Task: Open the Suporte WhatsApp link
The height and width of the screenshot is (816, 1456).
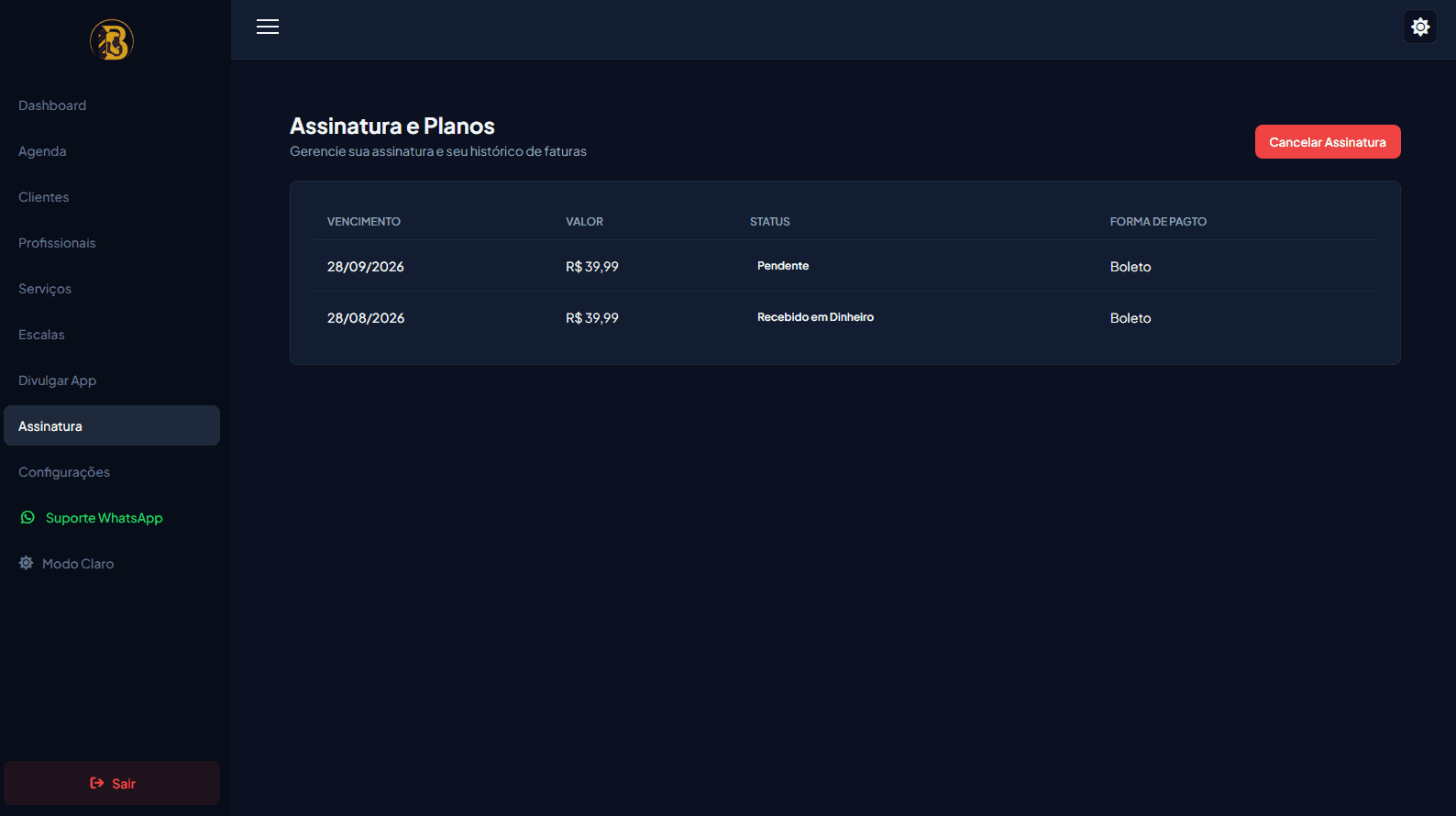Action: pos(112,518)
